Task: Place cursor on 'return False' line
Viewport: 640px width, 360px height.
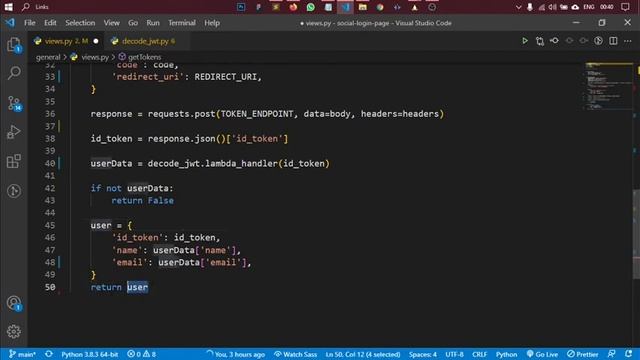Action: pos(142,200)
